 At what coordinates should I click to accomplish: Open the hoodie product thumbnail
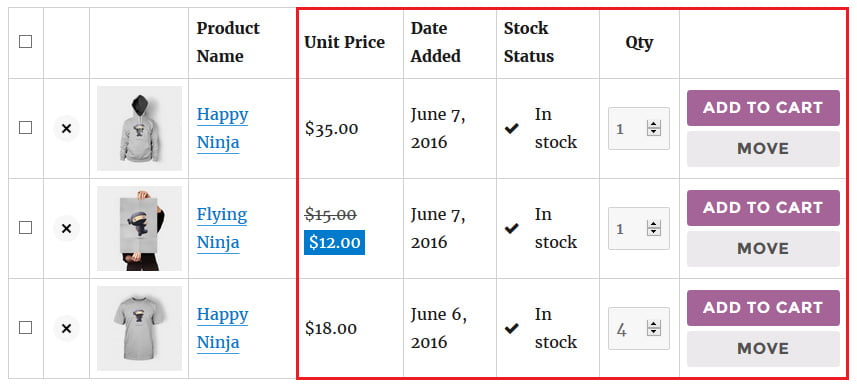pos(139,128)
